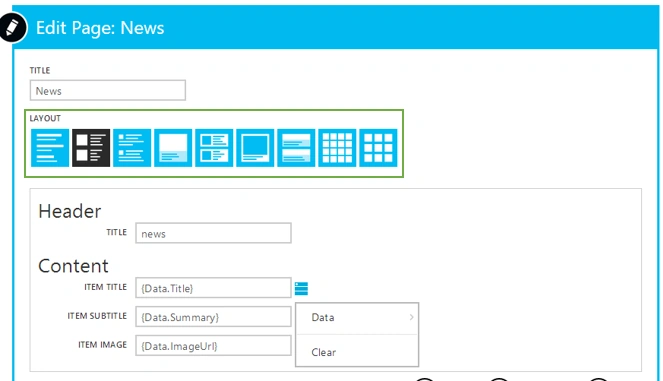
Task: Click the pencil edit icon in header
Action: (x=12, y=27)
